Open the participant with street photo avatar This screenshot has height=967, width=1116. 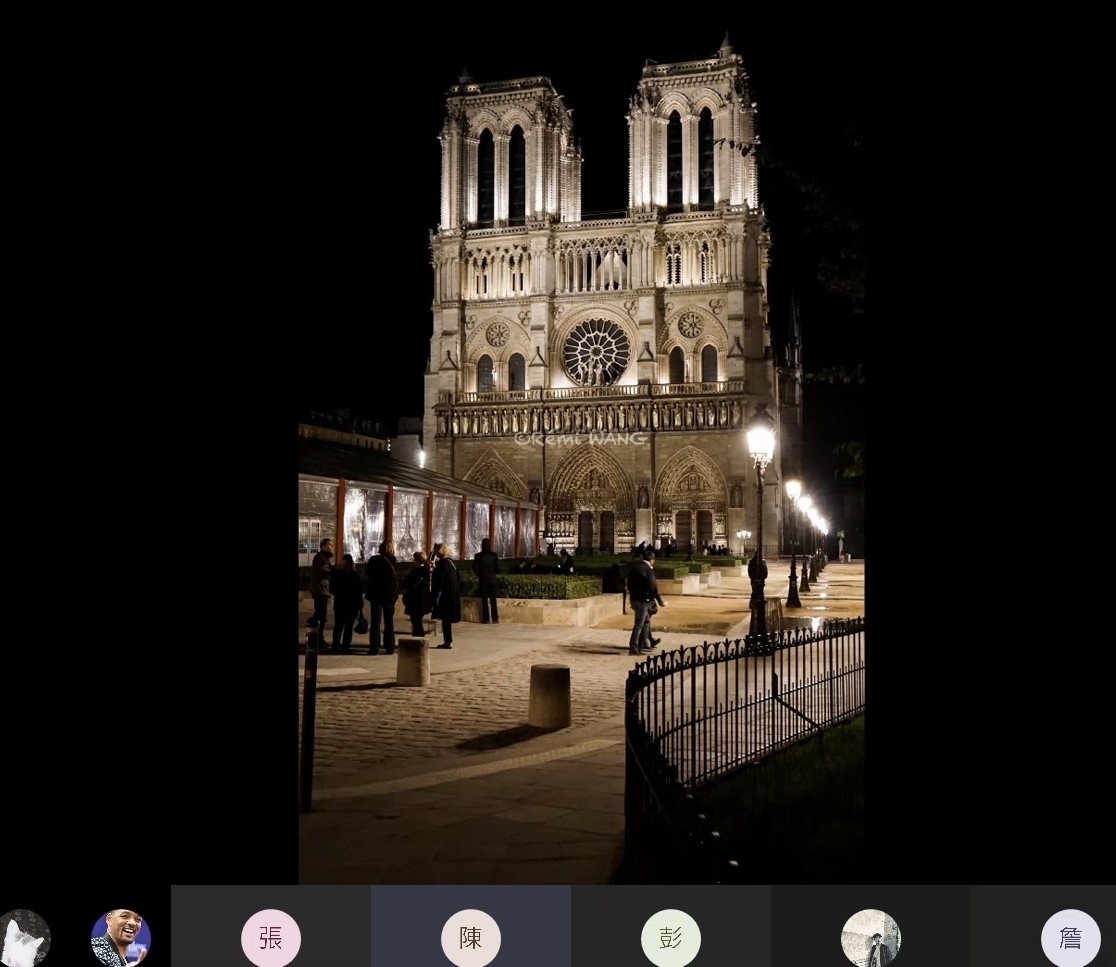click(871, 938)
